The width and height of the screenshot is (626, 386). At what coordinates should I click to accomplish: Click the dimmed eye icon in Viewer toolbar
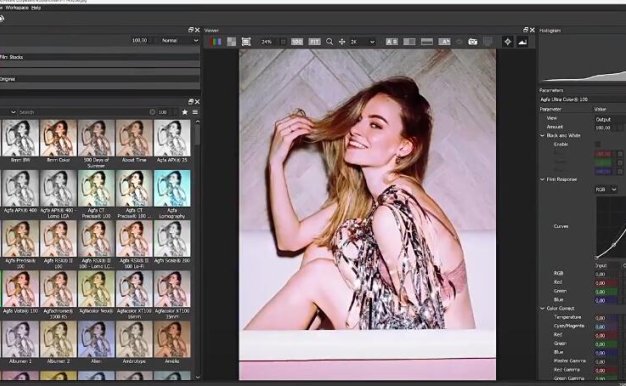click(x=459, y=42)
